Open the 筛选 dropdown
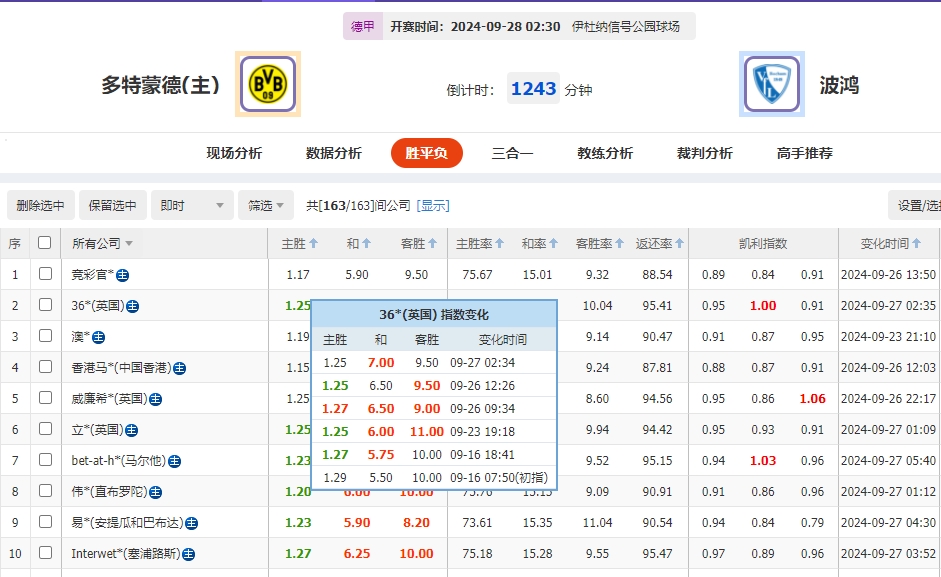Screen dimensions: 941x577 pos(264,204)
